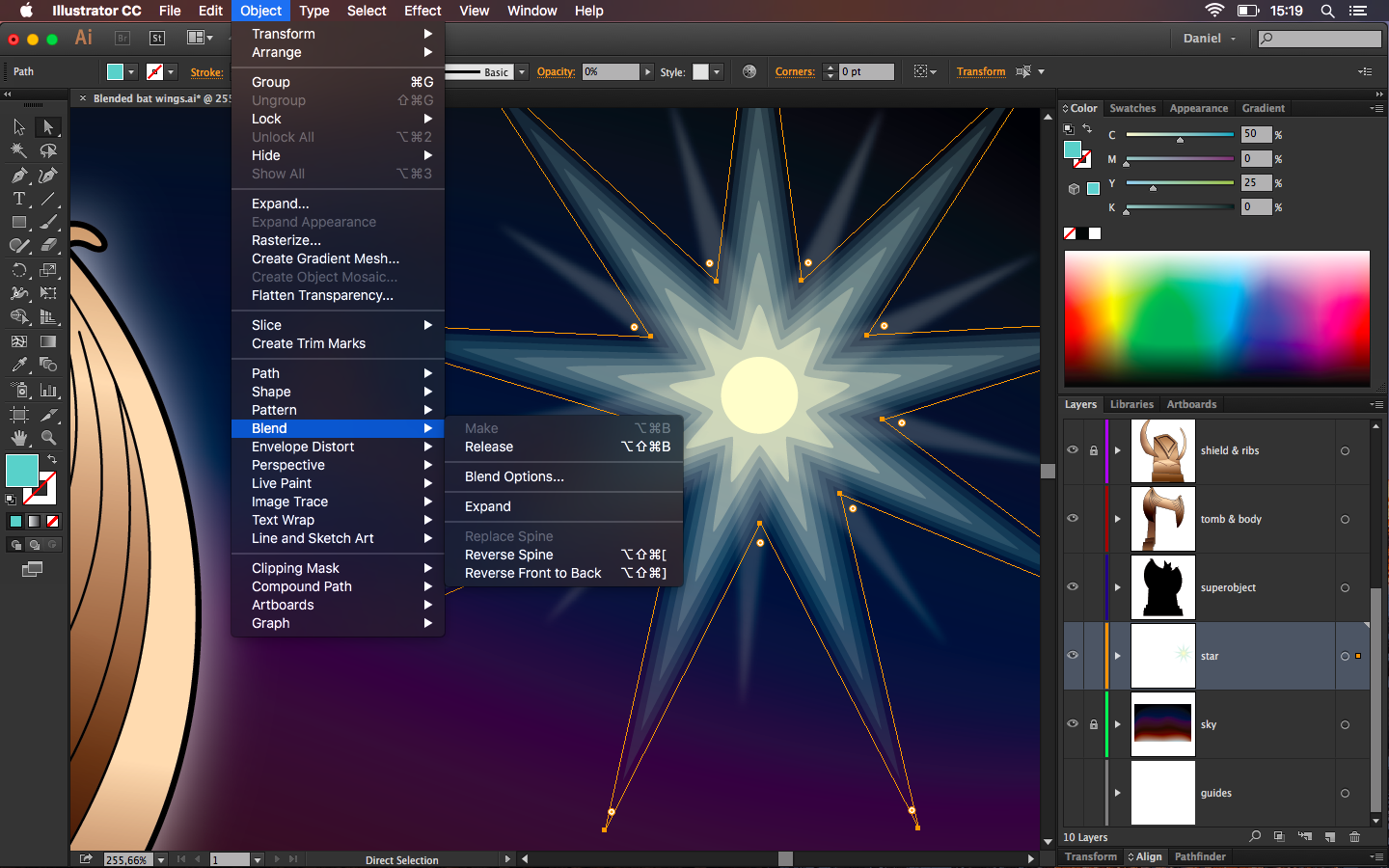Target the superobject layer circle
This screenshot has width=1389, height=868.
pyautogui.click(x=1345, y=587)
